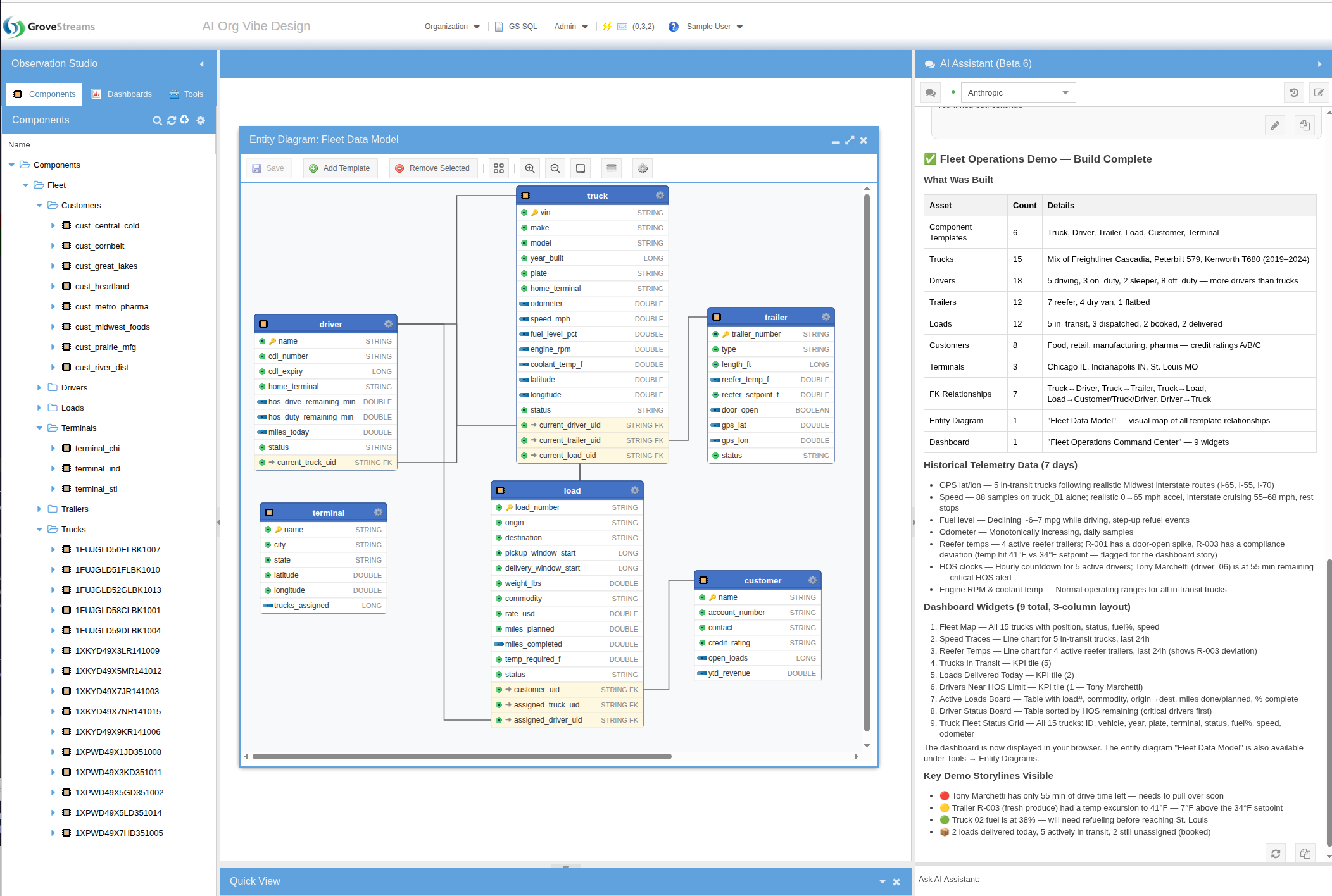Select truck 1FUJGLD50ELBK1007 in tree
This screenshot has width=1332, height=896.
[x=118, y=550]
